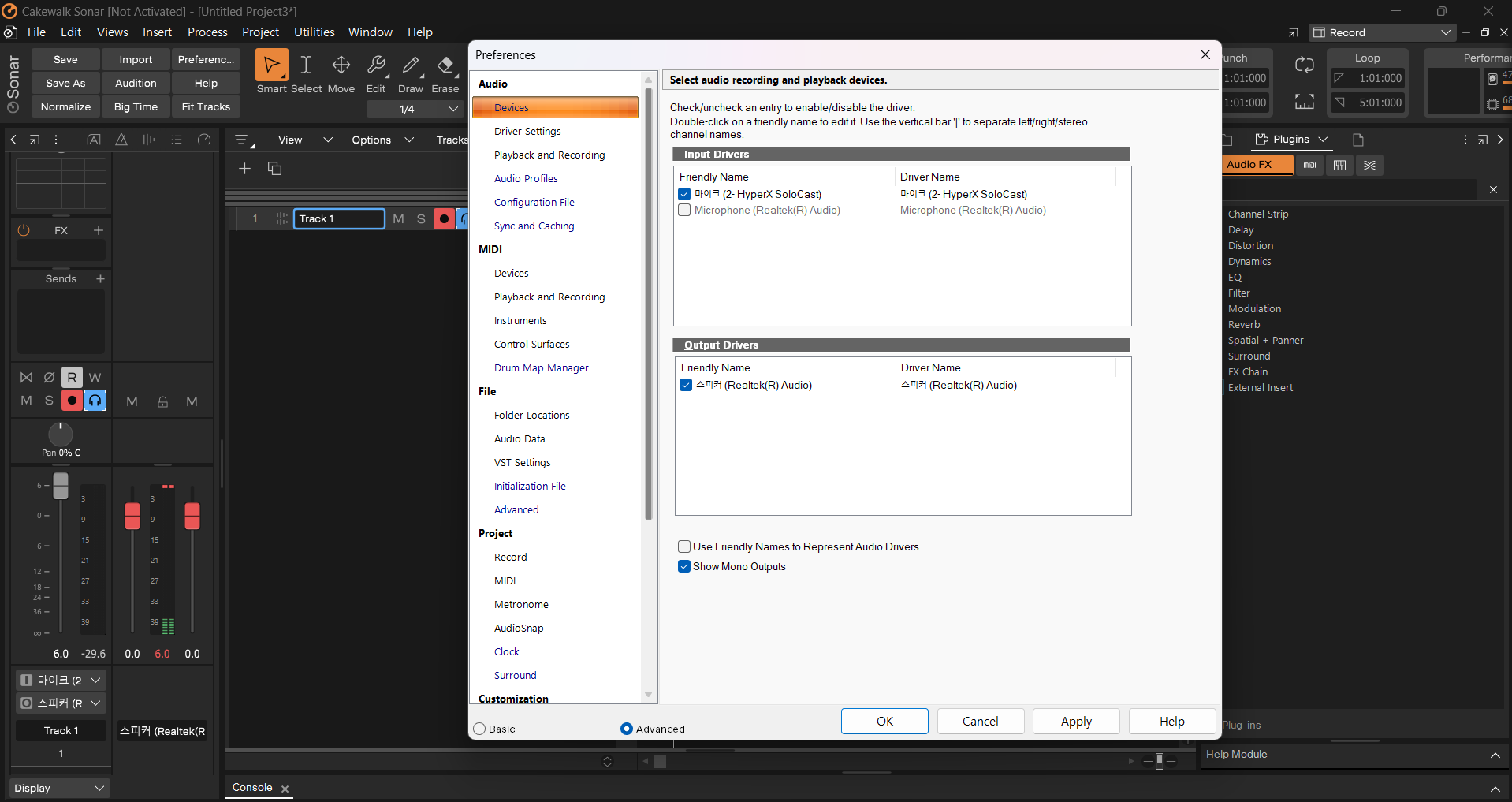
Task: Select the Advanced radio button
Action: (x=627, y=729)
